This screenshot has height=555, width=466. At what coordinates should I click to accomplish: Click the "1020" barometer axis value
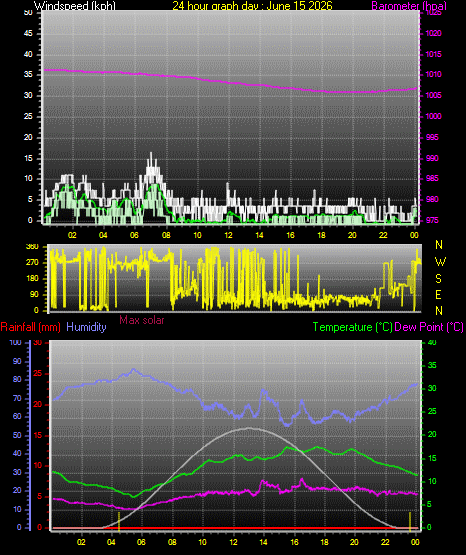tap(433, 33)
